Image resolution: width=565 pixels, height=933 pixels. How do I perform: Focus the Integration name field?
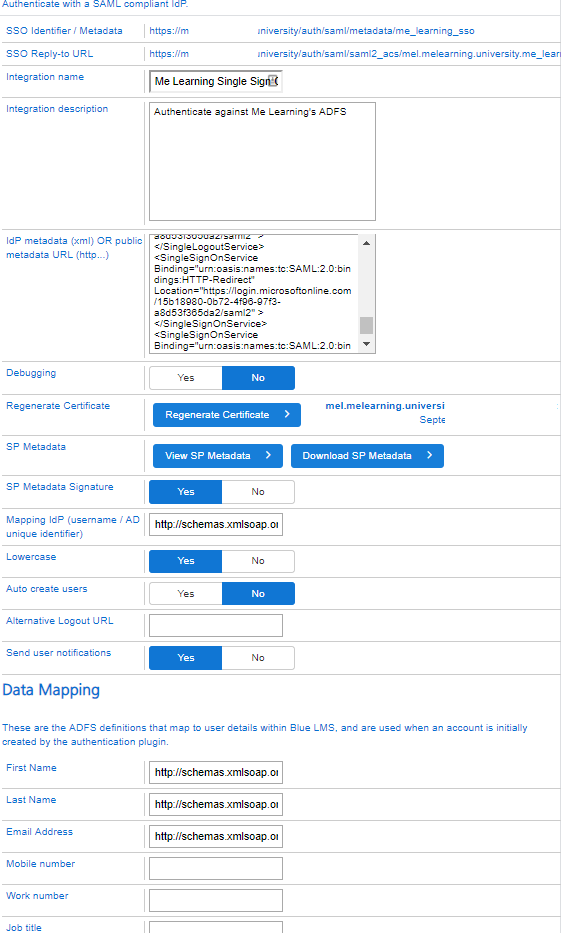(x=215, y=82)
